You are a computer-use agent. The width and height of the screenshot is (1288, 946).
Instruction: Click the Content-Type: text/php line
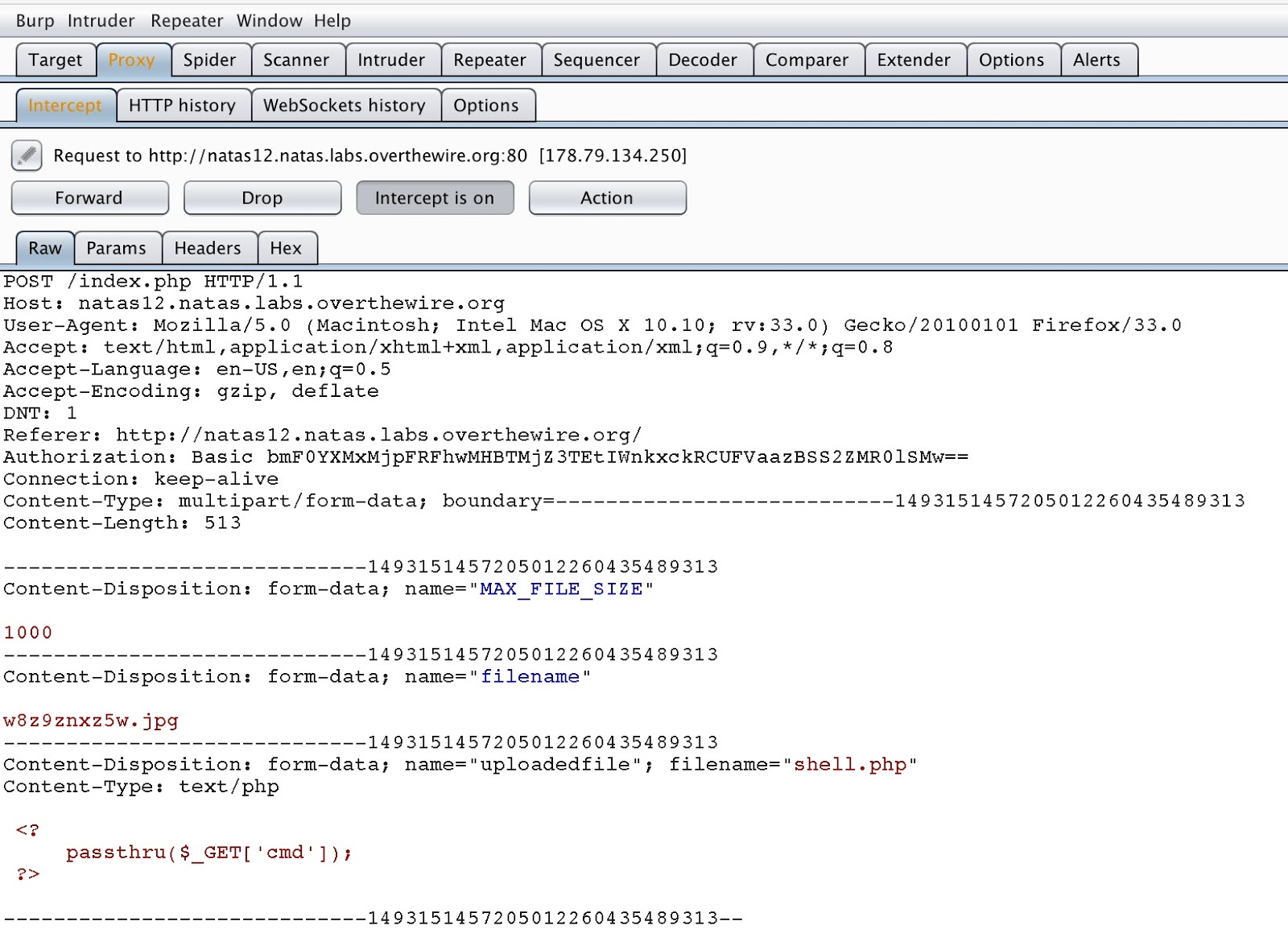point(141,787)
